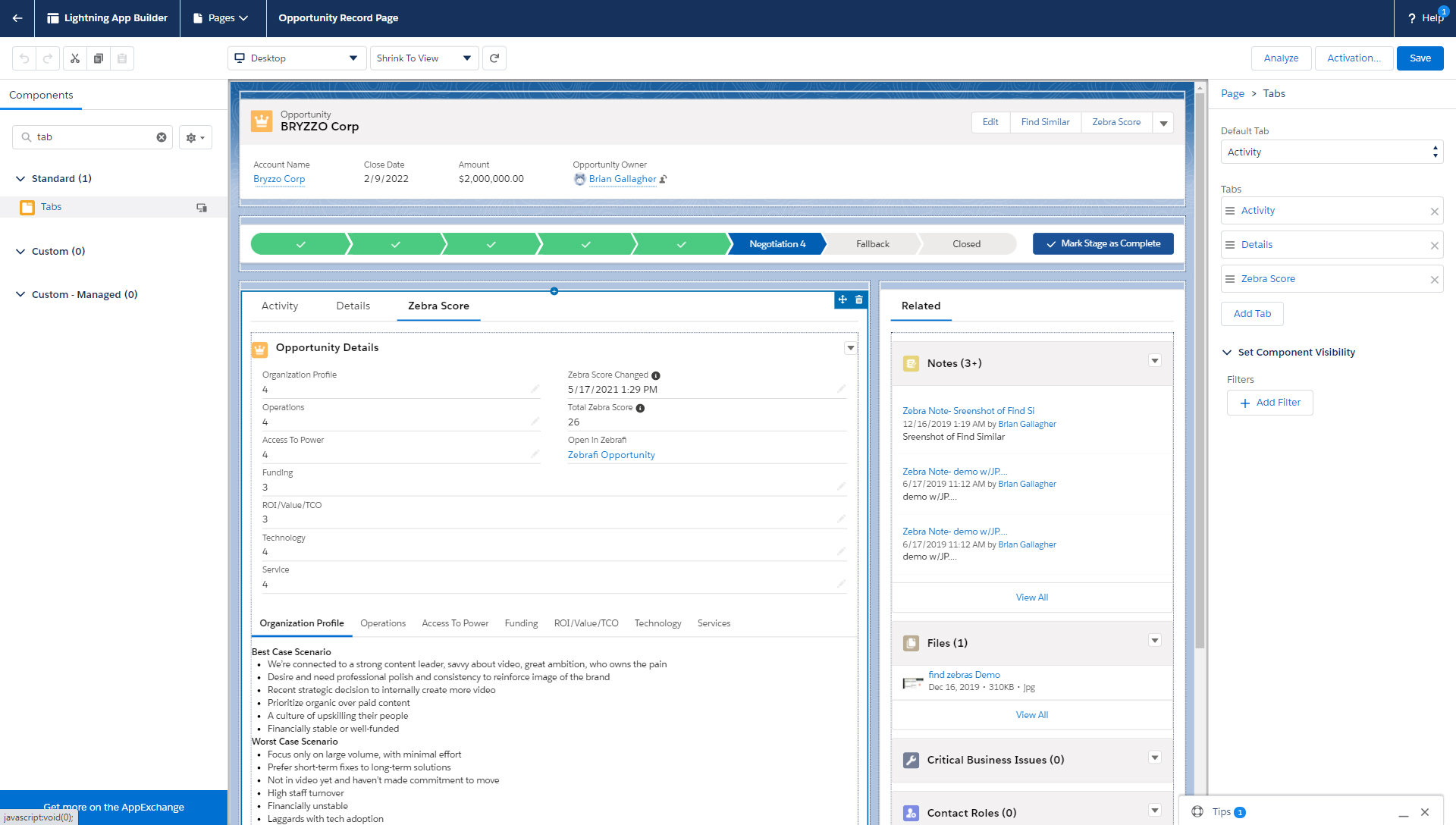This screenshot has height=825, width=1456.
Task: Collapse the Standard components section
Action: [x=20, y=179]
